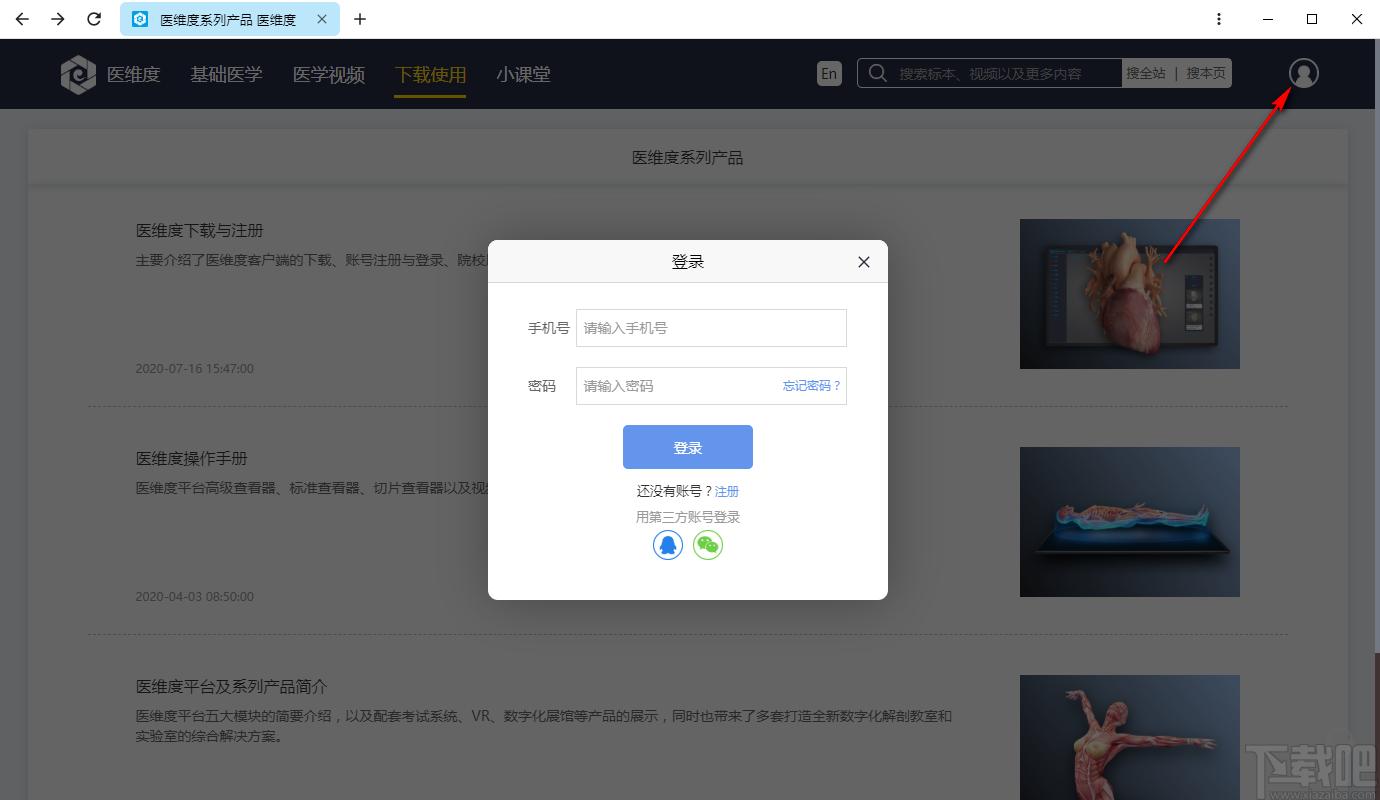Reload the current page
The height and width of the screenshot is (800, 1380).
click(94, 19)
